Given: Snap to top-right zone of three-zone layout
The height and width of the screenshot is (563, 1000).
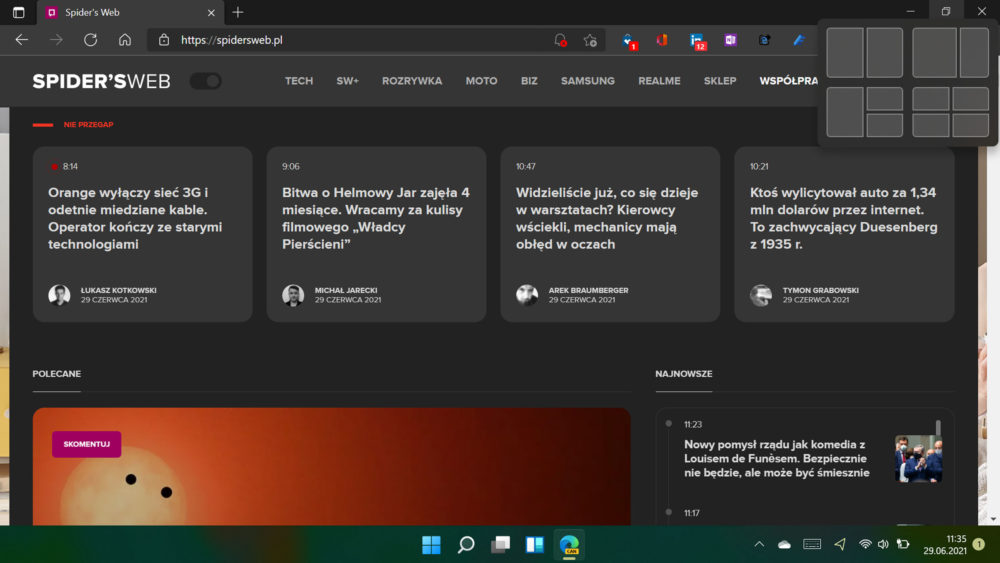Looking at the screenshot, I should tap(885, 99).
